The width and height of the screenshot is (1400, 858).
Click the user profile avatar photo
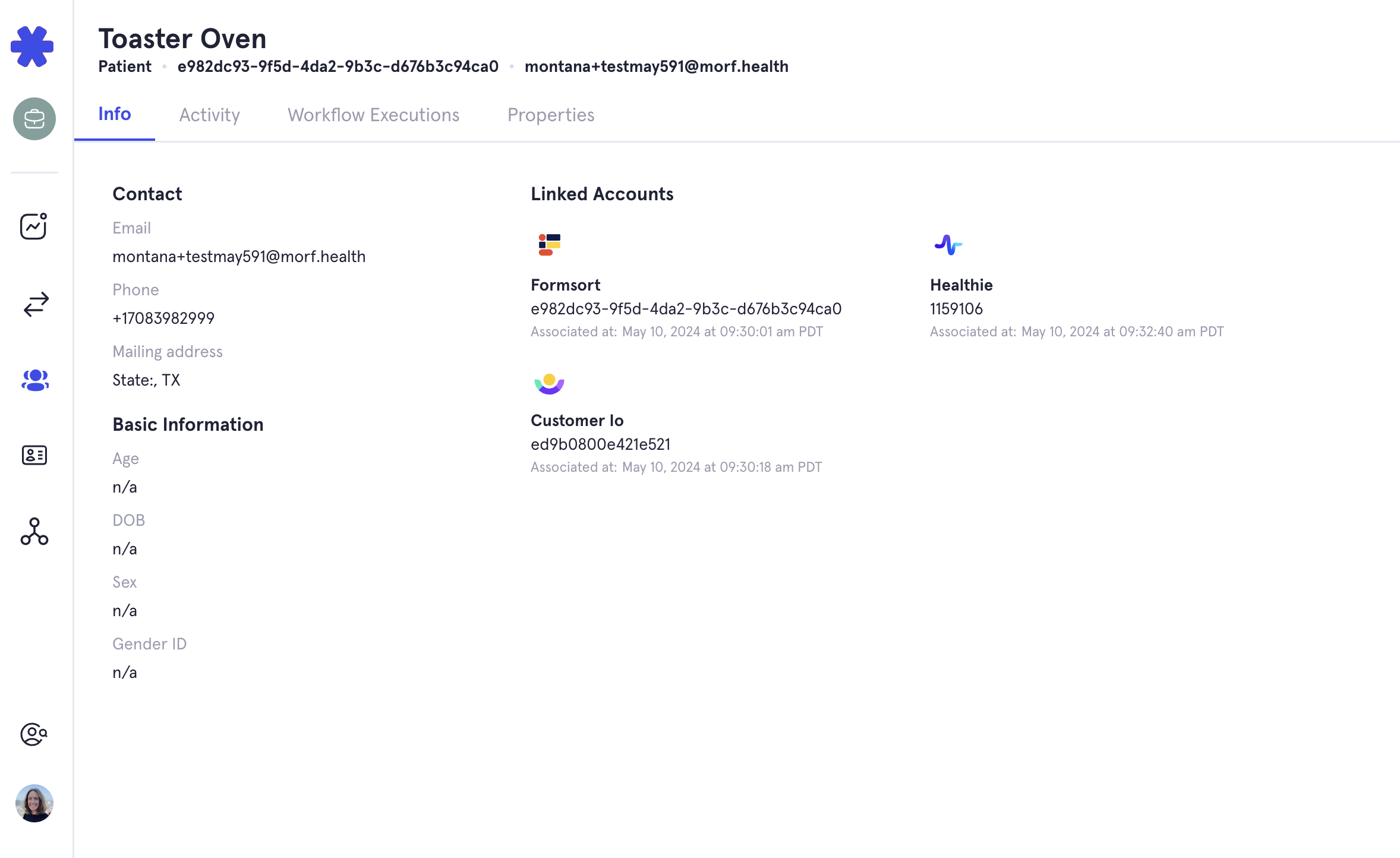[34, 803]
